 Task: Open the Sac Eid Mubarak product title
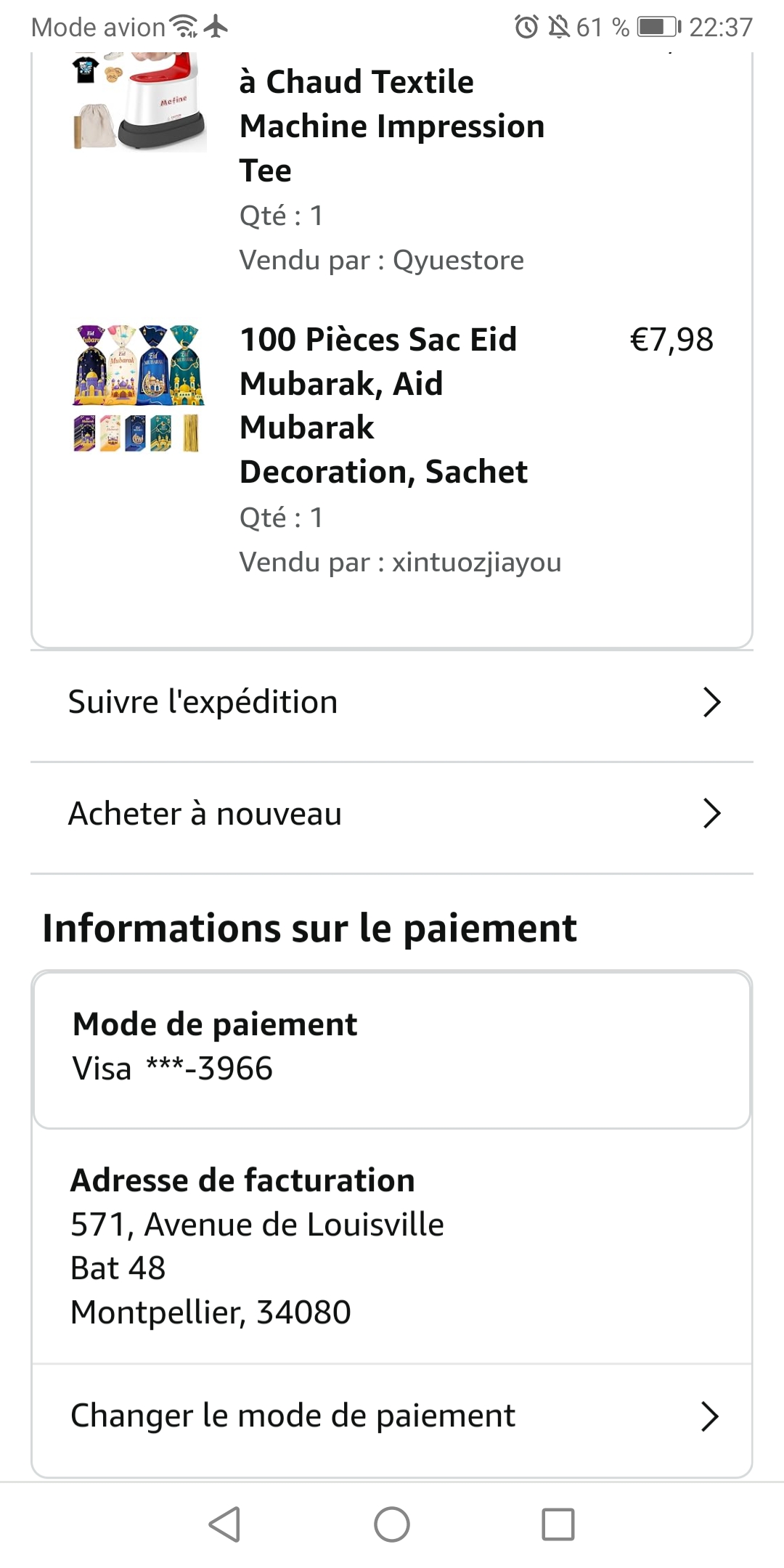tap(383, 405)
